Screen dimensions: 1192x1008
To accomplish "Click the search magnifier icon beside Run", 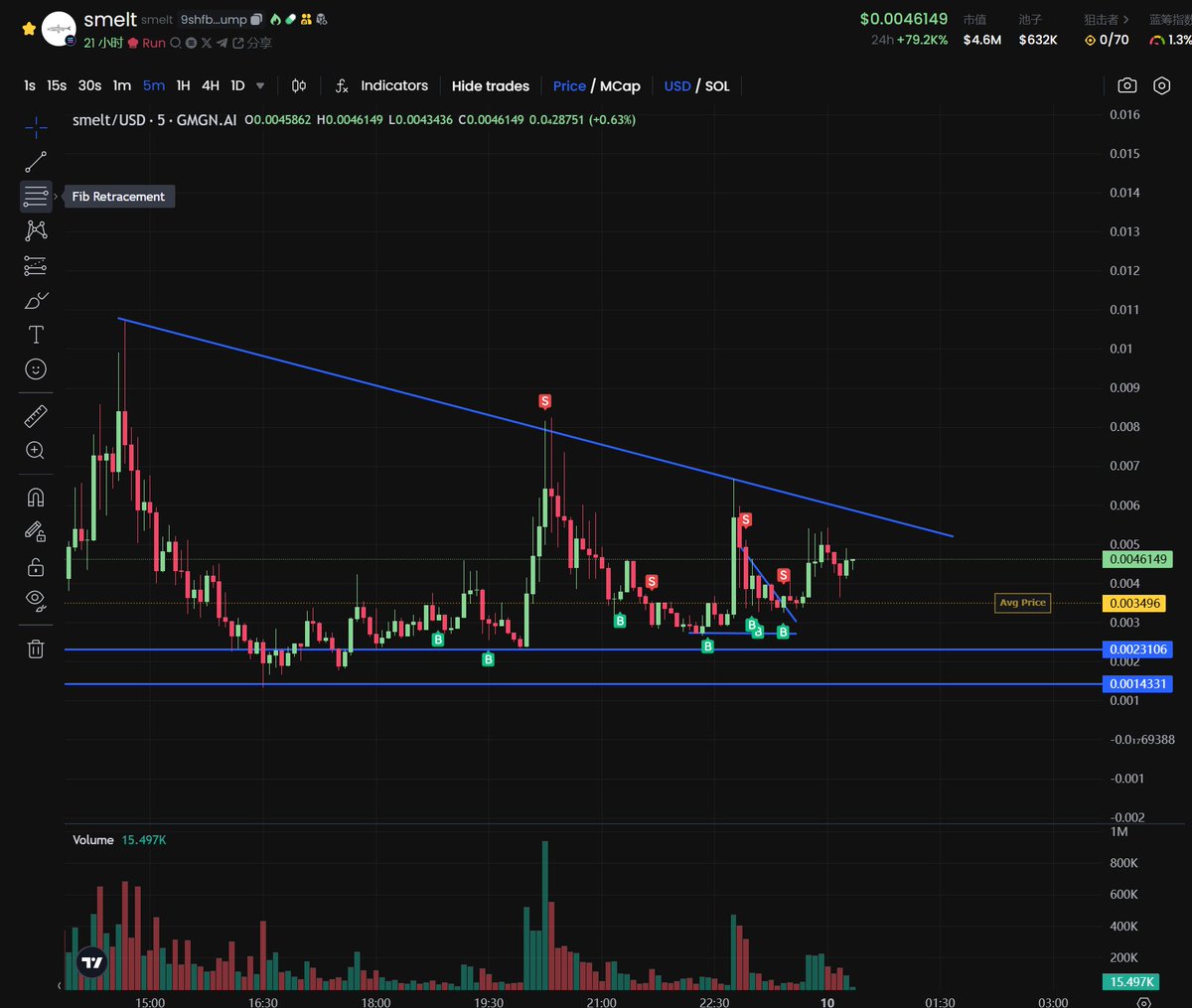I will (x=176, y=43).
